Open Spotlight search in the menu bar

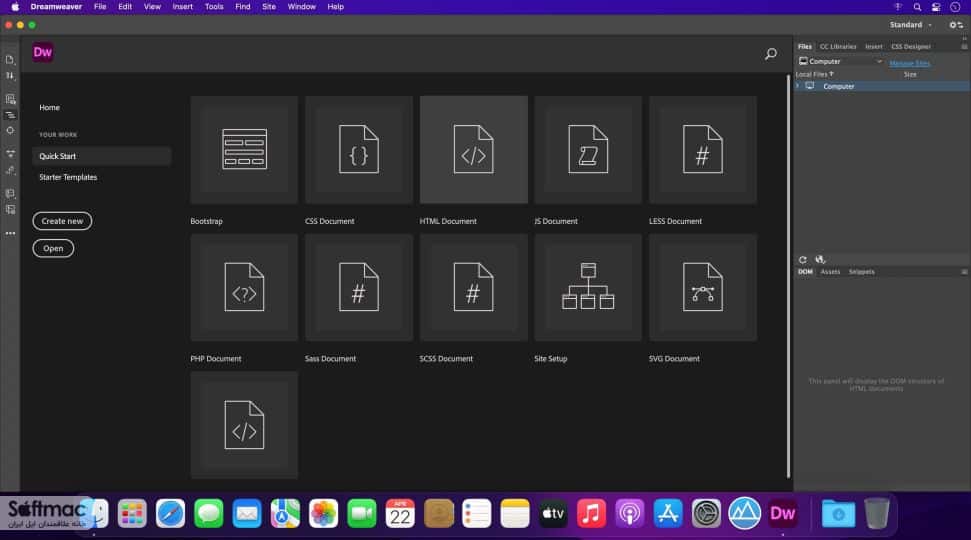pyautogui.click(x=917, y=7)
